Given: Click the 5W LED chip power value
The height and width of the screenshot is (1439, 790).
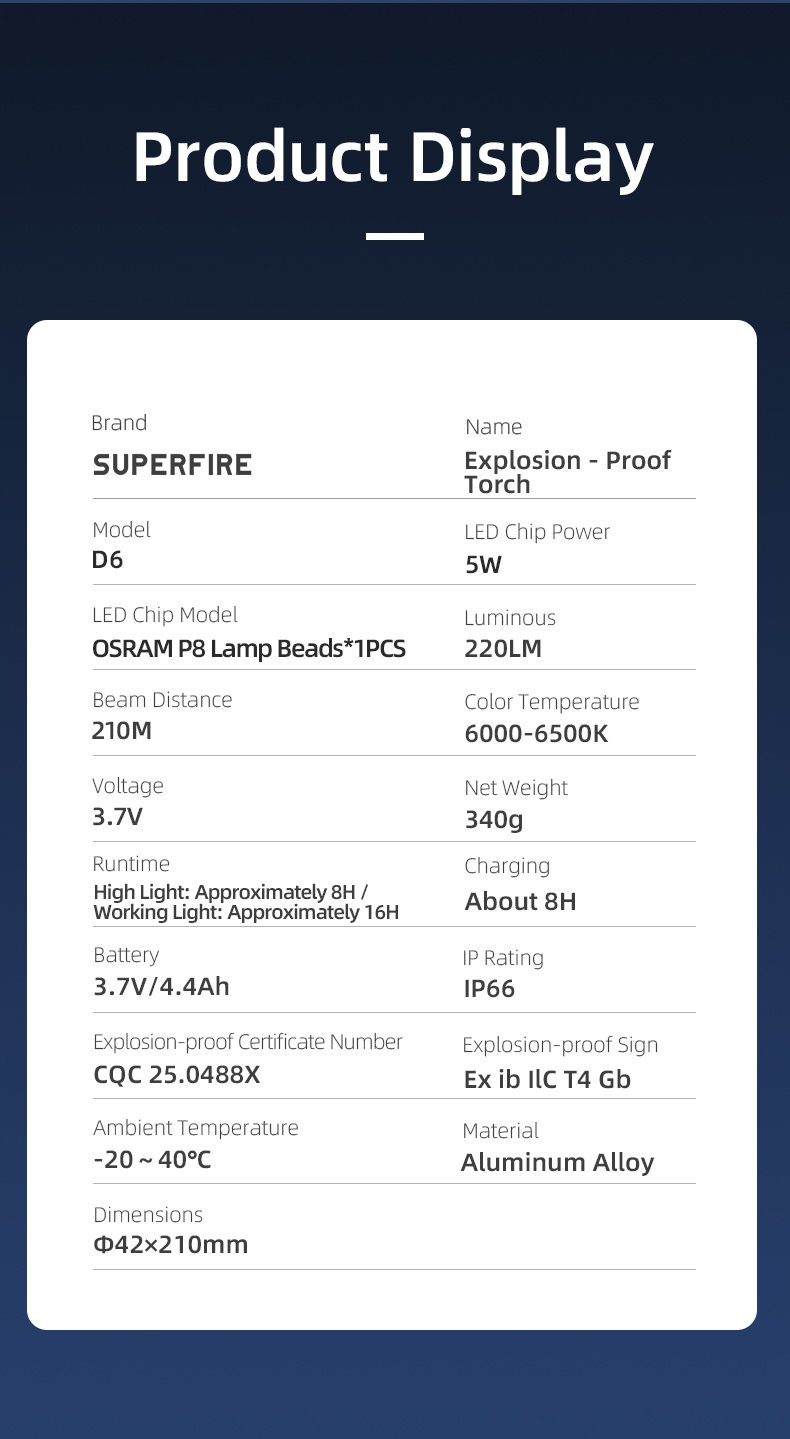Looking at the screenshot, I should coord(483,565).
